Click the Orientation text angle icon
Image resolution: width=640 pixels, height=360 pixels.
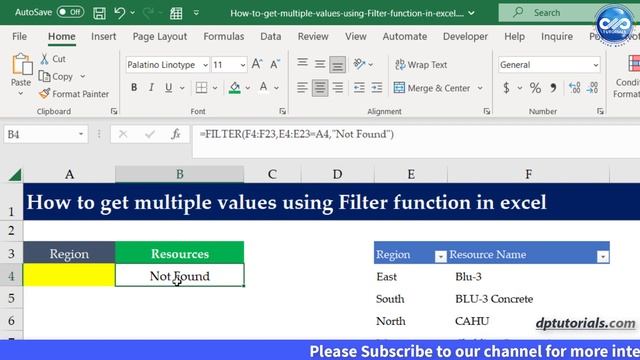coord(360,64)
